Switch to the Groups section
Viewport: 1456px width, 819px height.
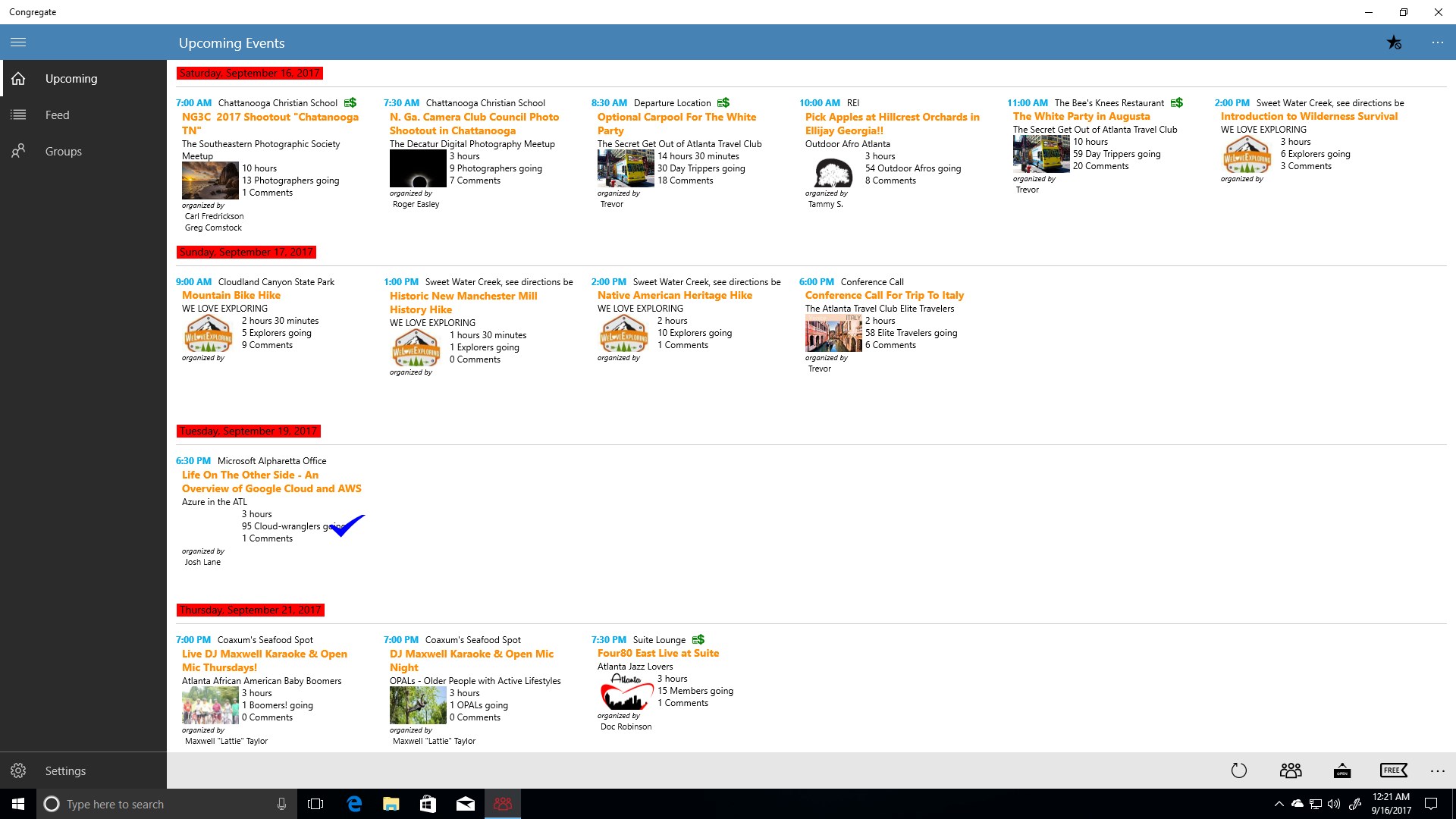(x=63, y=152)
